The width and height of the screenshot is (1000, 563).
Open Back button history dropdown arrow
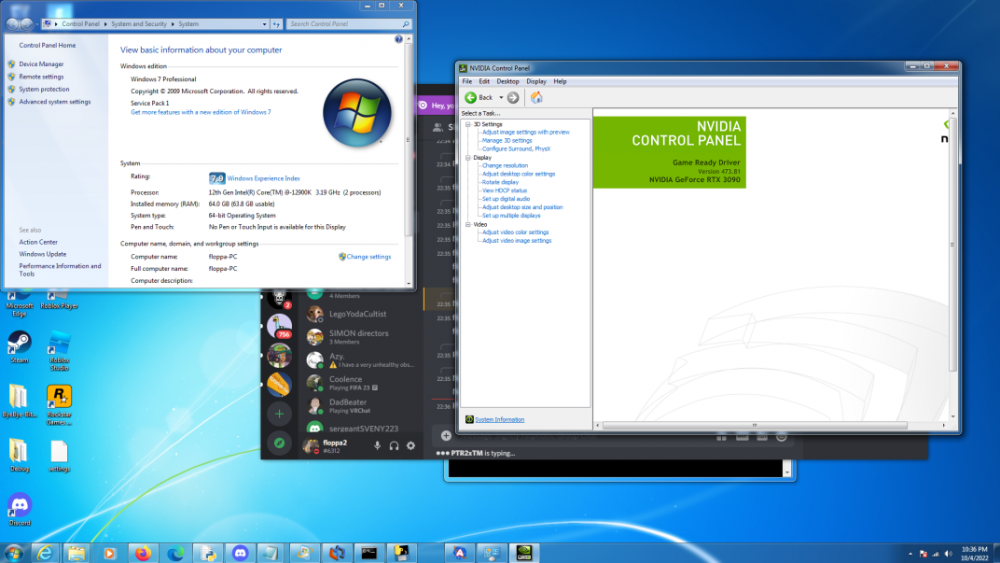coord(501,97)
